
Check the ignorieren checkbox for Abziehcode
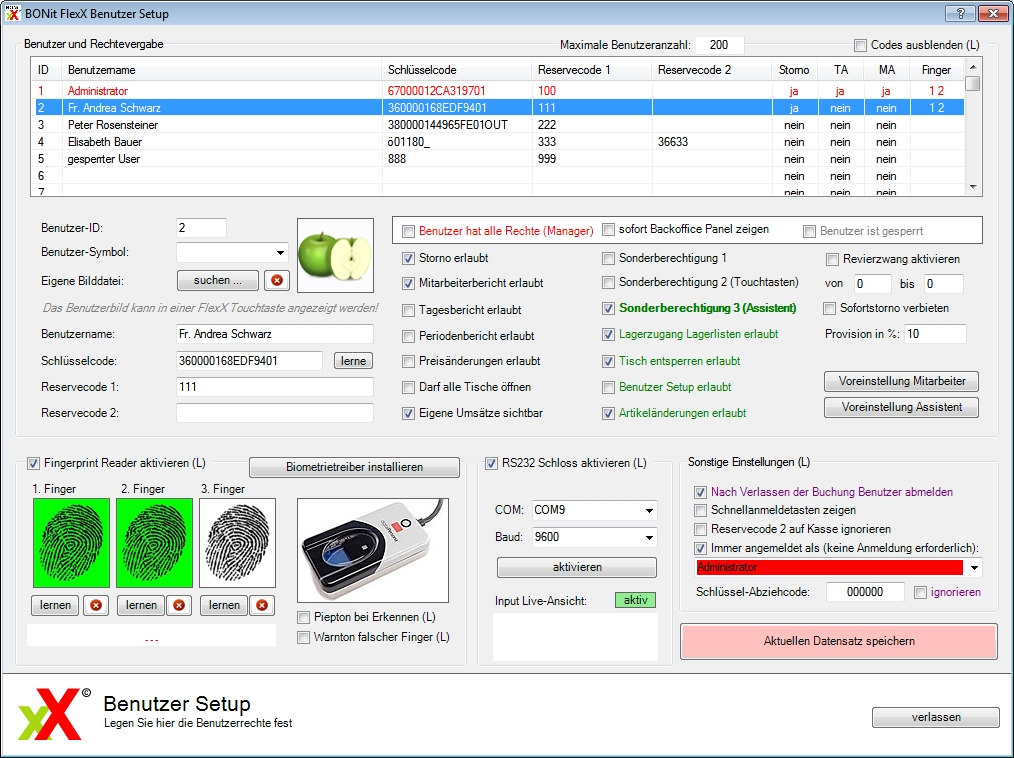920,593
